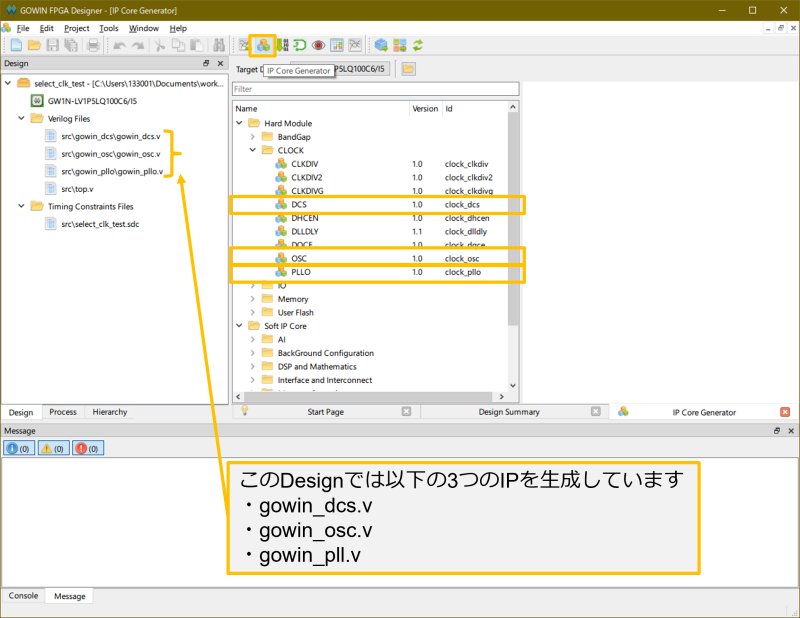Close the IP Core Generator tab

click(785, 412)
